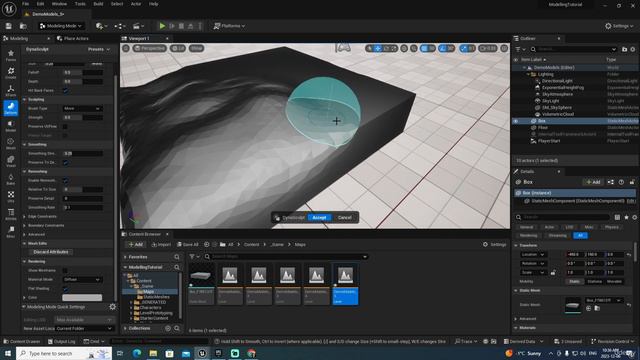The width and height of the screenshot is (640, 360).
Task: Click the Outliner add folder icon
Action: tap(624, 49)
